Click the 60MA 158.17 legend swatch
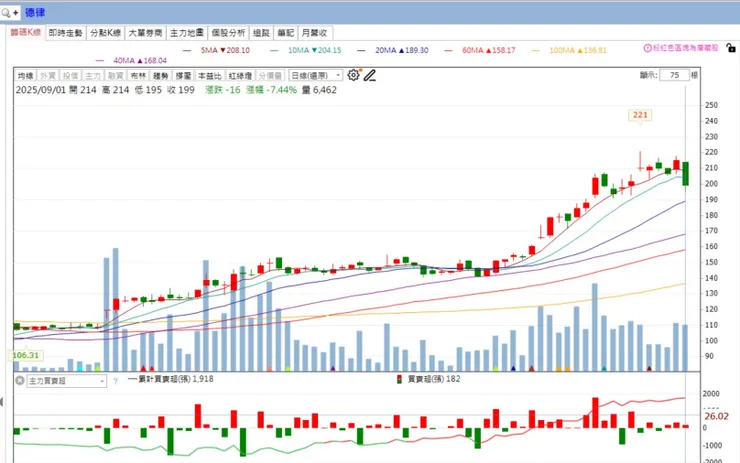Viewport: 740px width, 463px height. pos(448,50)
